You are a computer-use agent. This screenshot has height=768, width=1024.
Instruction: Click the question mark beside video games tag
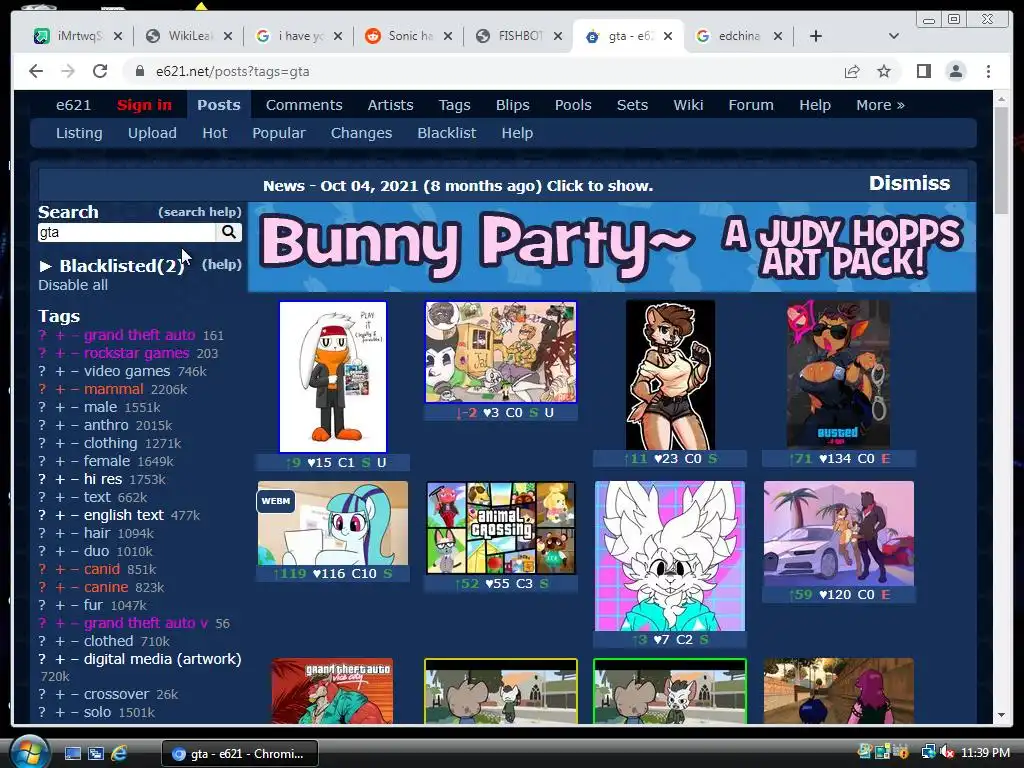pos(42,371)
